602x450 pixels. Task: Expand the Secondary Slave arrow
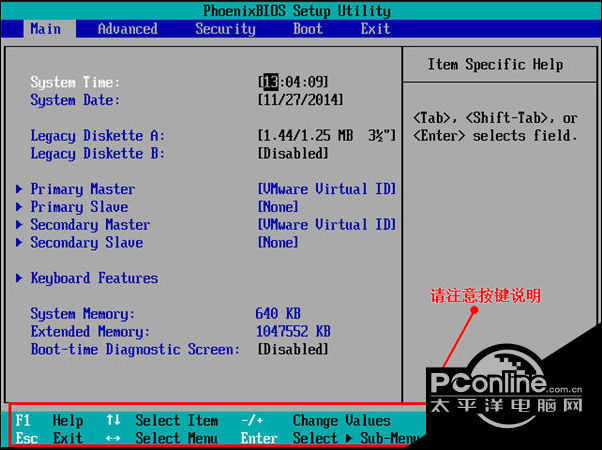(19, 242)
